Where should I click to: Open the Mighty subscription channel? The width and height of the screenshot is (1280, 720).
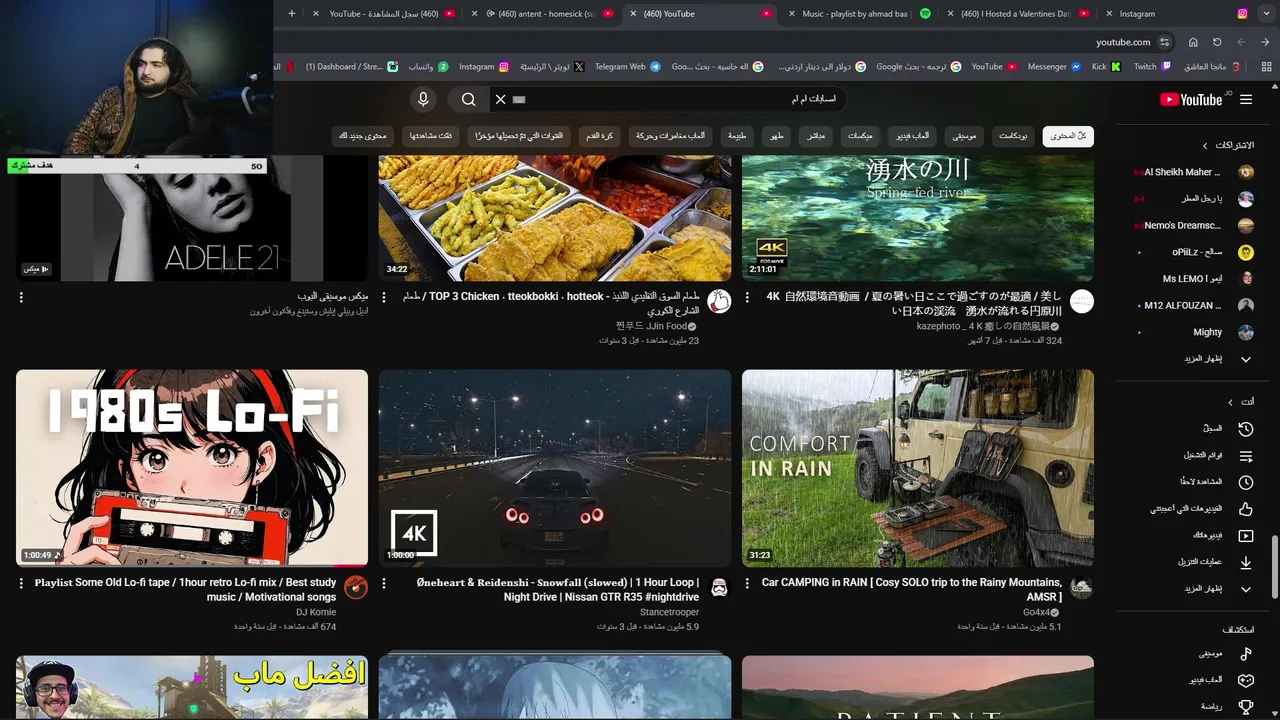(x=1194, y=332)
